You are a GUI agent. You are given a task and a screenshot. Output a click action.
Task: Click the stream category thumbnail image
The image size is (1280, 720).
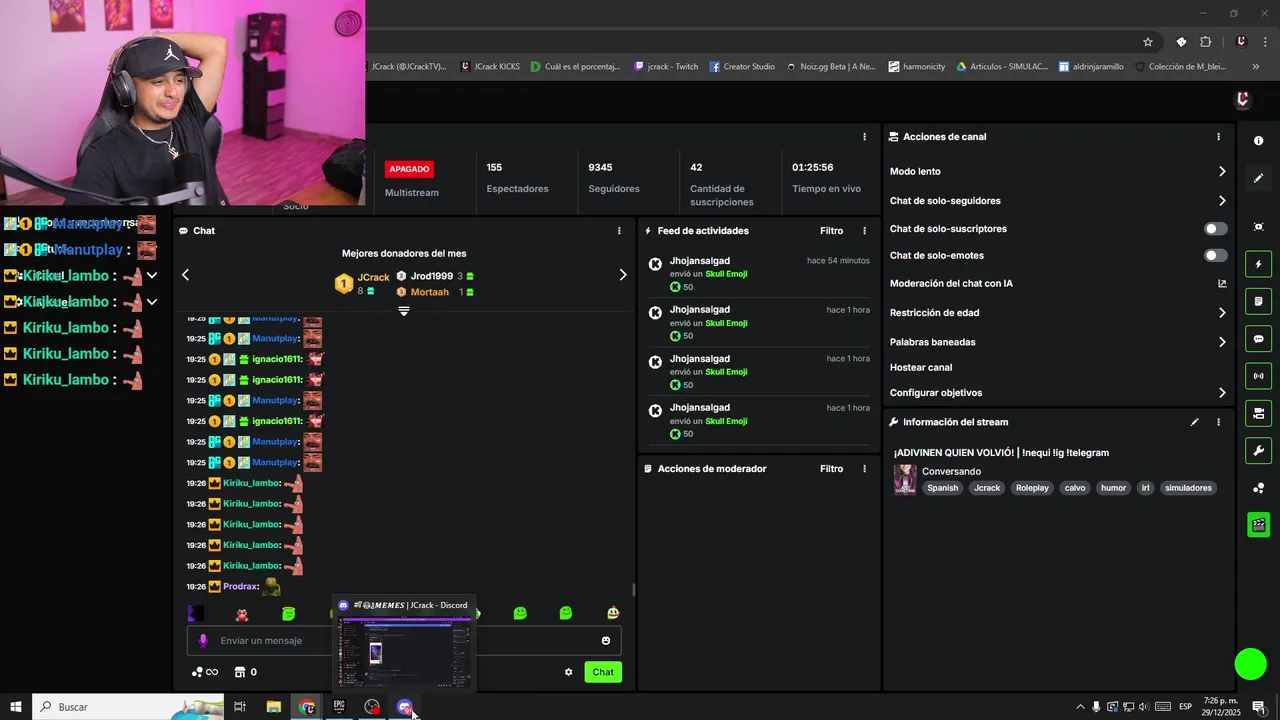click(905, 479)
